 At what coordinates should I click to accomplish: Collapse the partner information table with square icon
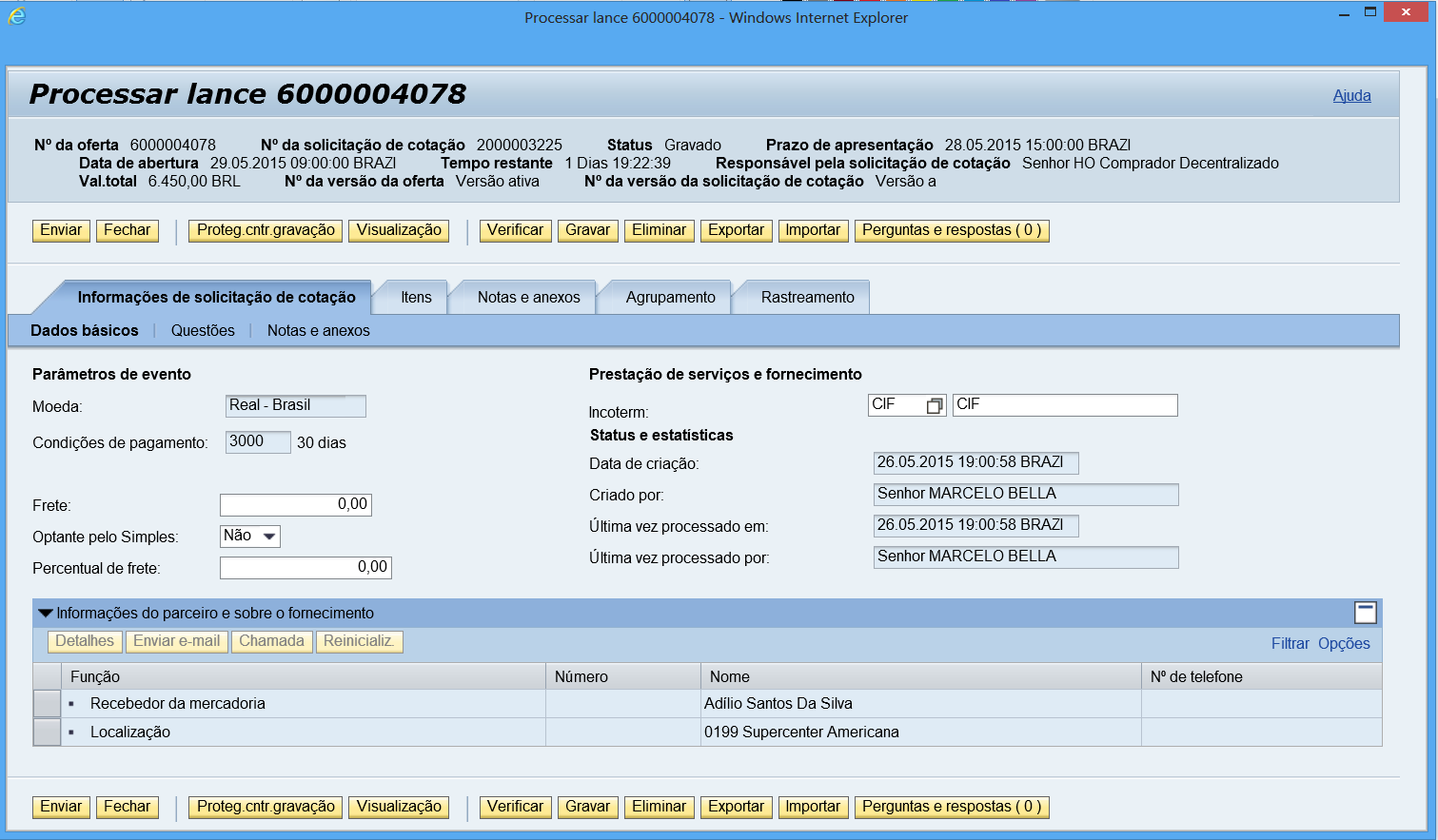1366,612
